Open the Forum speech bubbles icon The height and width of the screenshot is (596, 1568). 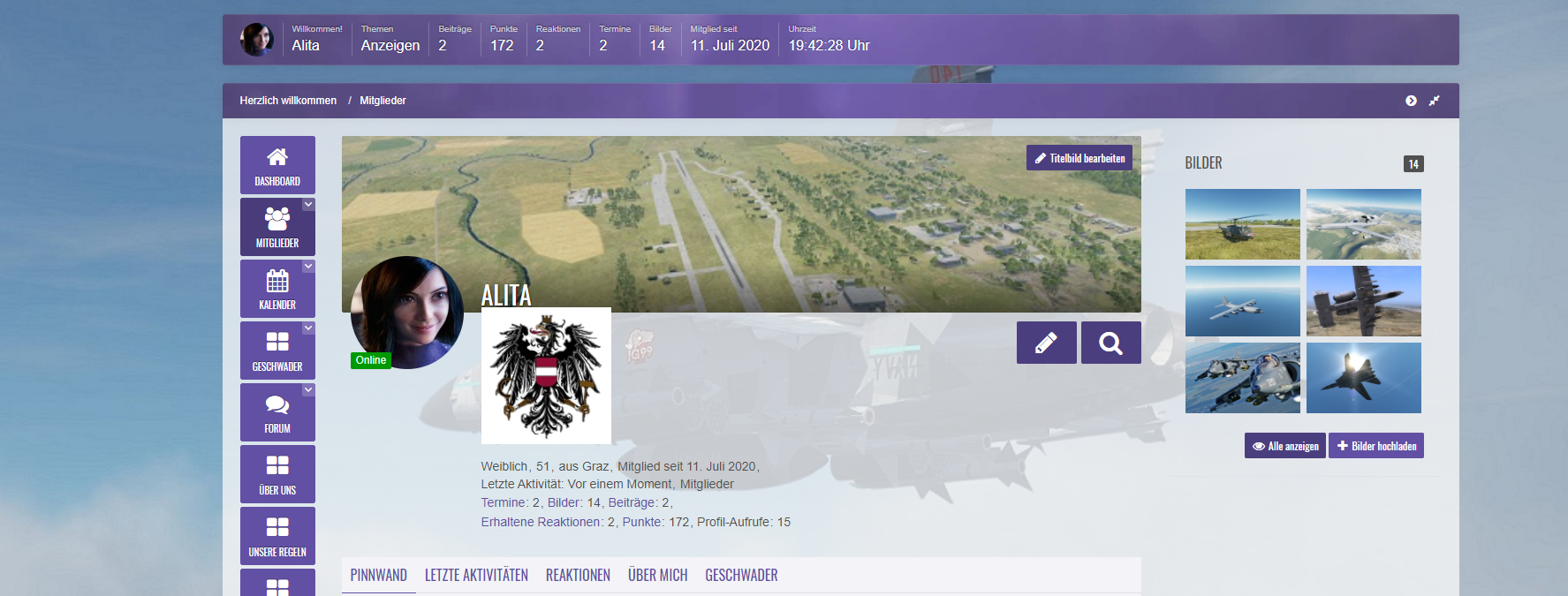coord(277,412)
